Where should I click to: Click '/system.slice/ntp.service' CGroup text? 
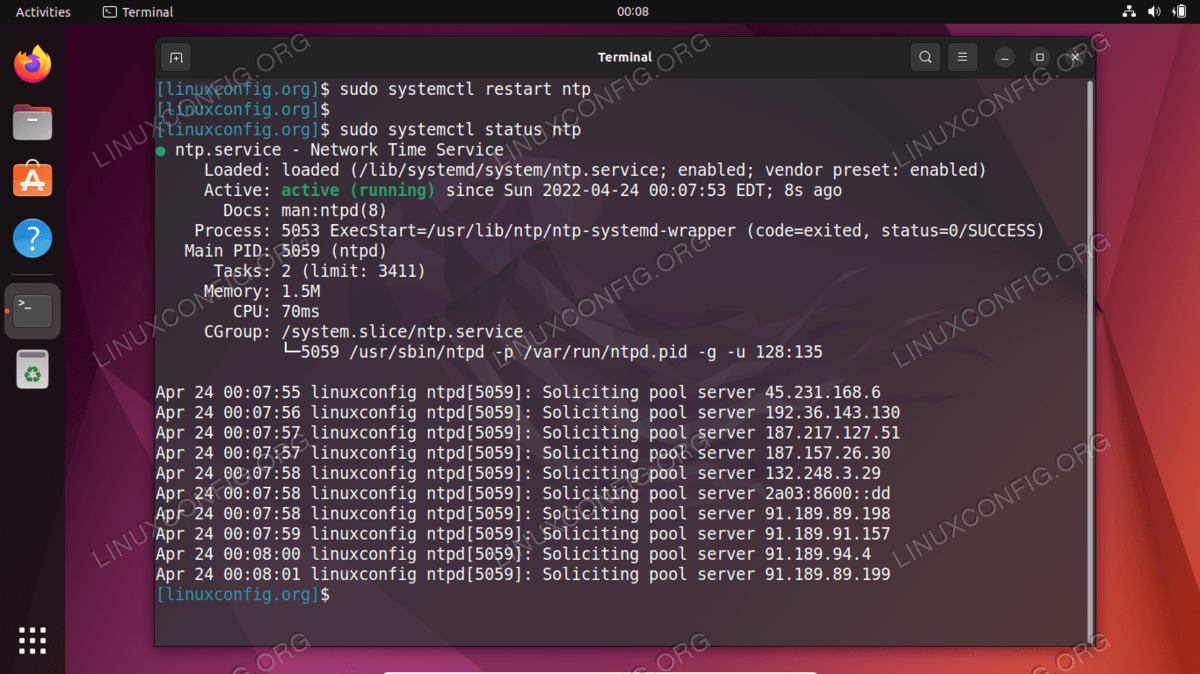pyautogui.click(x=402, y=331)
